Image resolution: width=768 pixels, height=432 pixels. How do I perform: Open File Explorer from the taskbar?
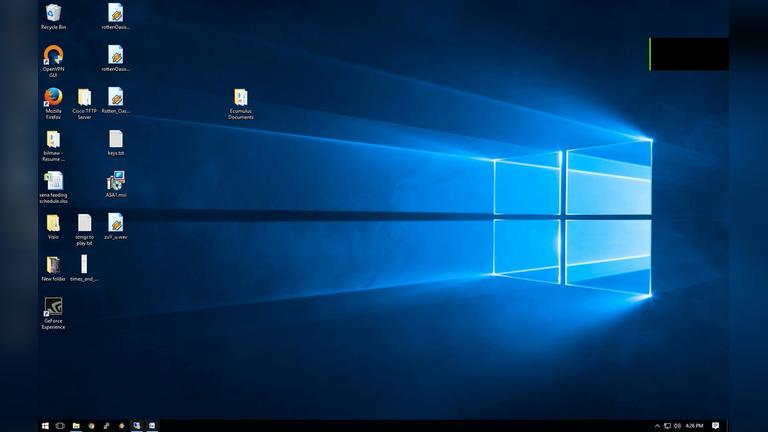76,426
